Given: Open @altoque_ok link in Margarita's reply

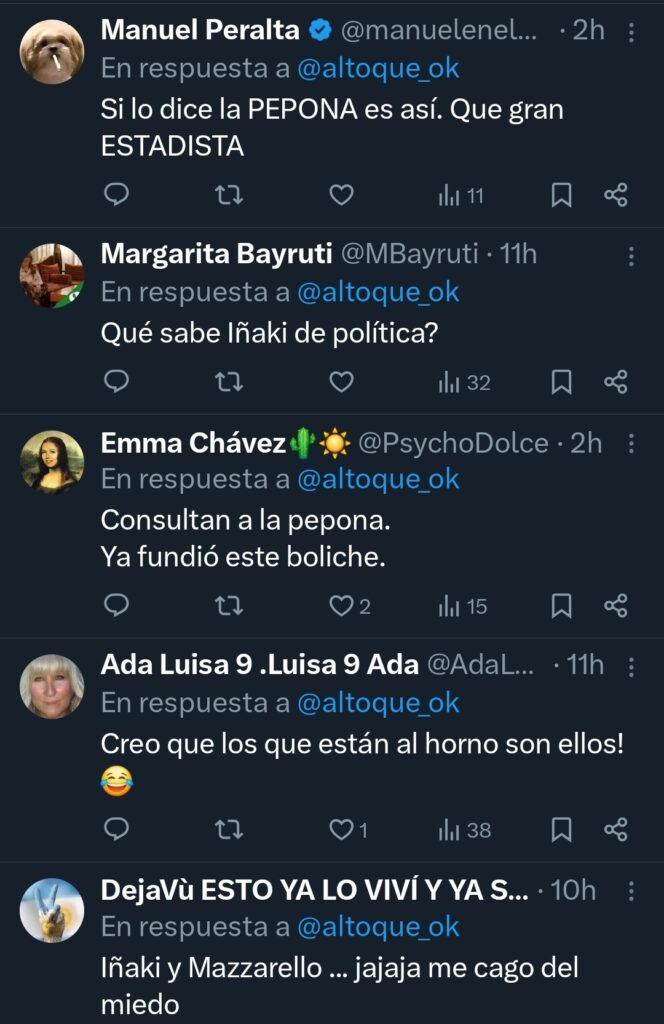Looking at the screenshot, I should pos(378,292).
